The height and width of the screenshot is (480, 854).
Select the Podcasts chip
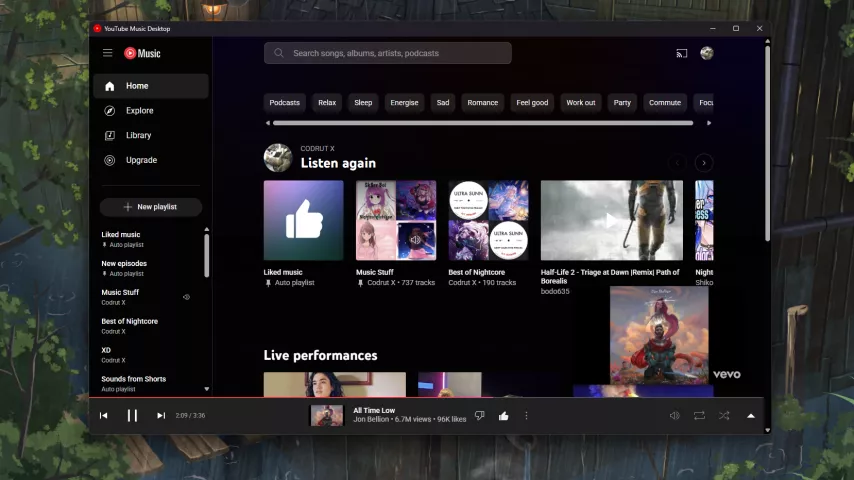click(284, 102)
